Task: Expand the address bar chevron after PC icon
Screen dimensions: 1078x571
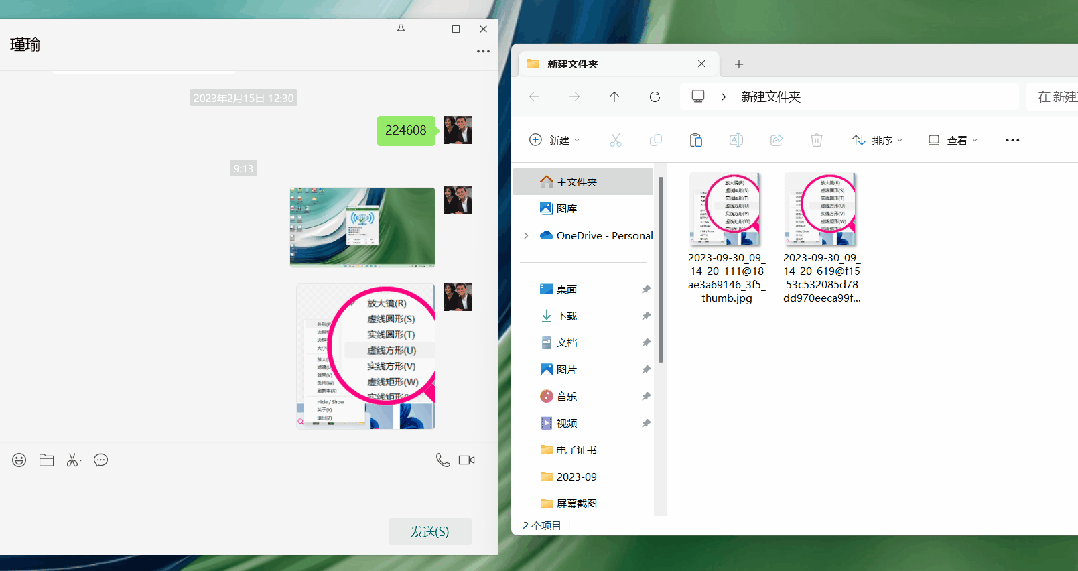Action: pos(723,97)
